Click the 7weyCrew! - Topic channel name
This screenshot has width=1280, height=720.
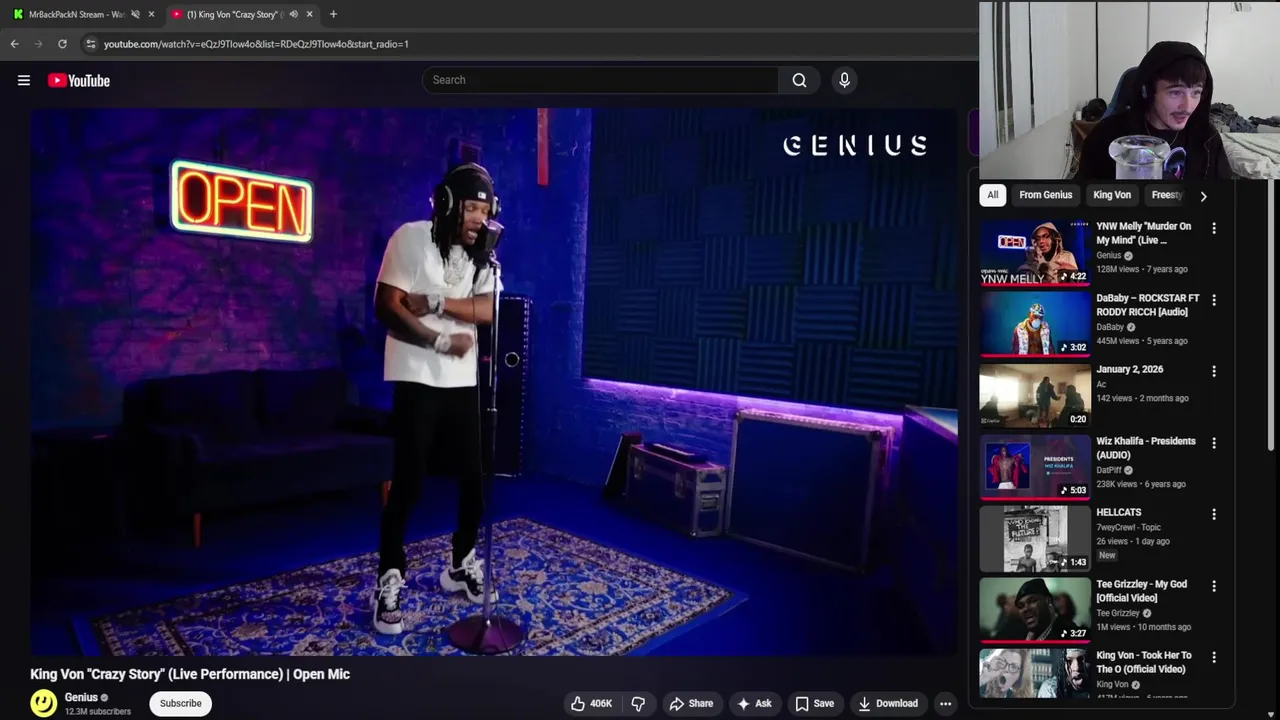(1128, 527)
